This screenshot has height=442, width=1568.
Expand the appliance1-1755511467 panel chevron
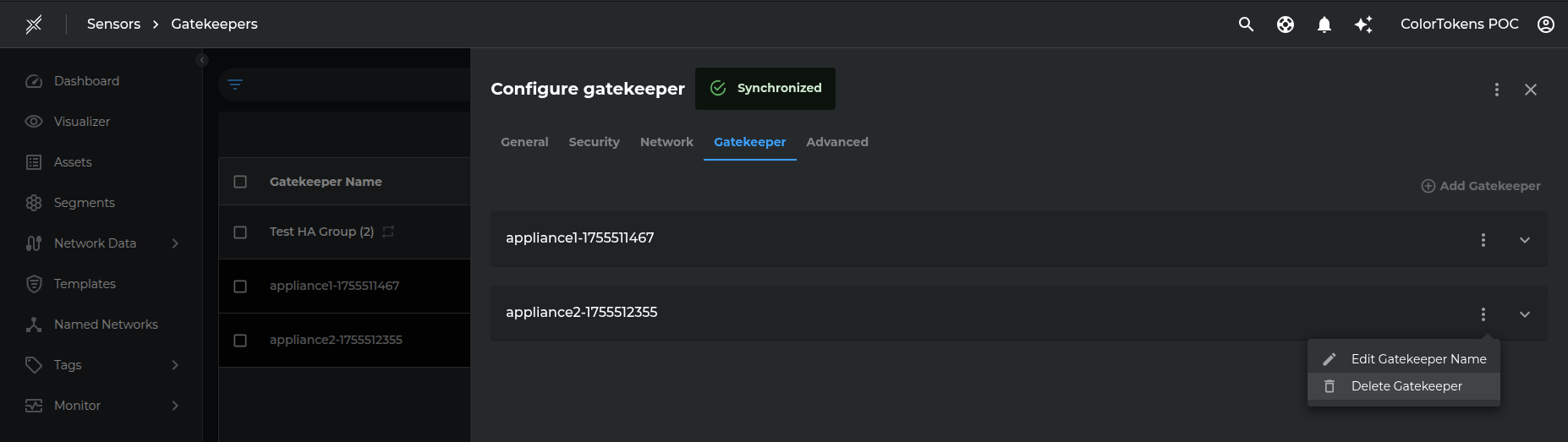point(1525,240)
